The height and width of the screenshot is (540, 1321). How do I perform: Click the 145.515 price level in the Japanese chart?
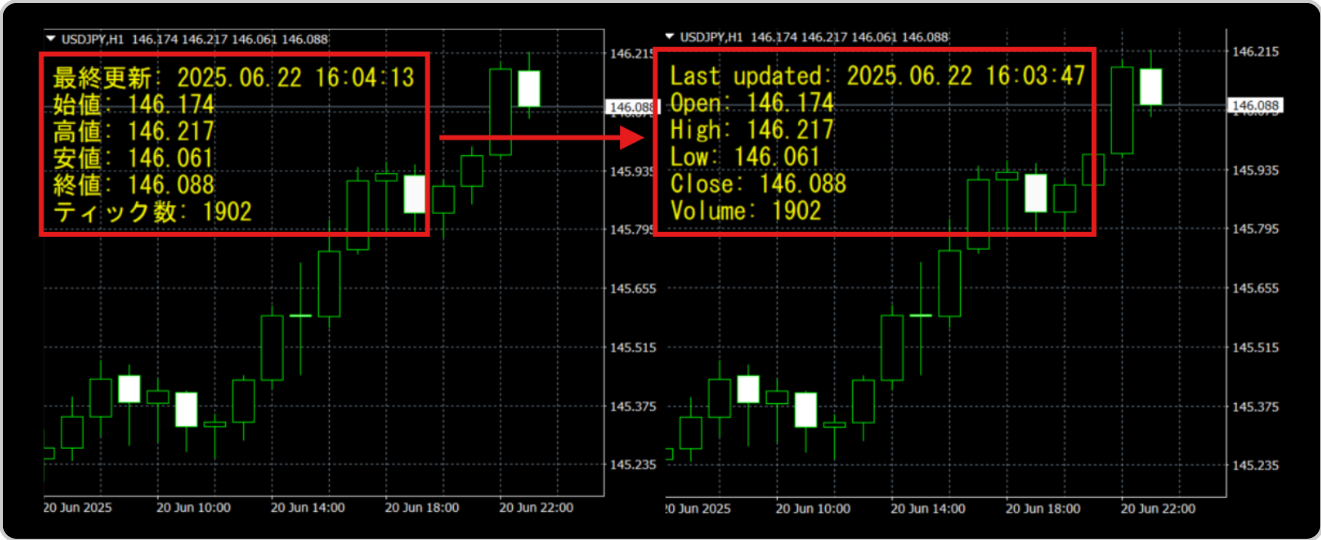(631, 348)
